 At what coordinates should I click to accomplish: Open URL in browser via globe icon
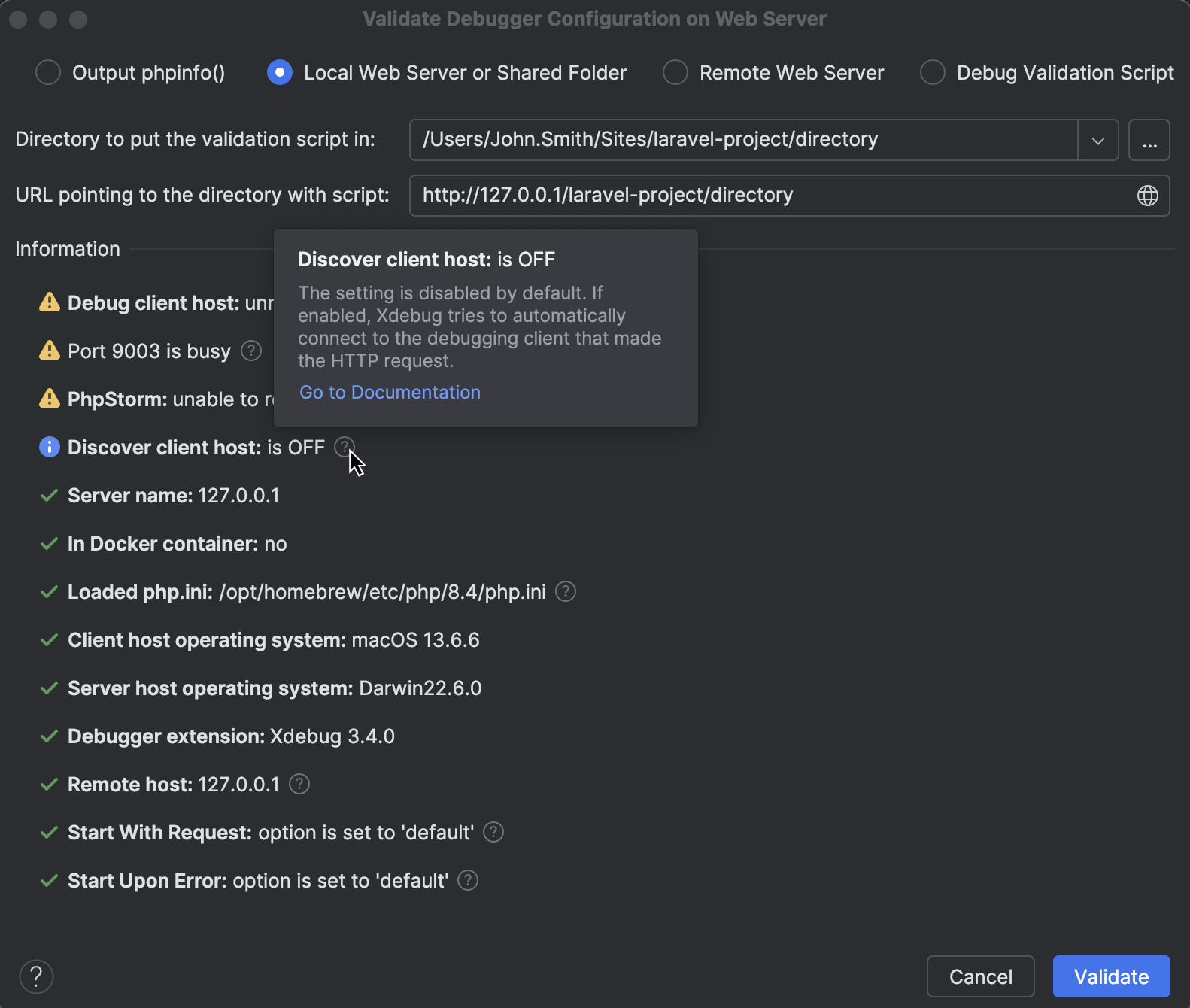(x=1147, y=196)
